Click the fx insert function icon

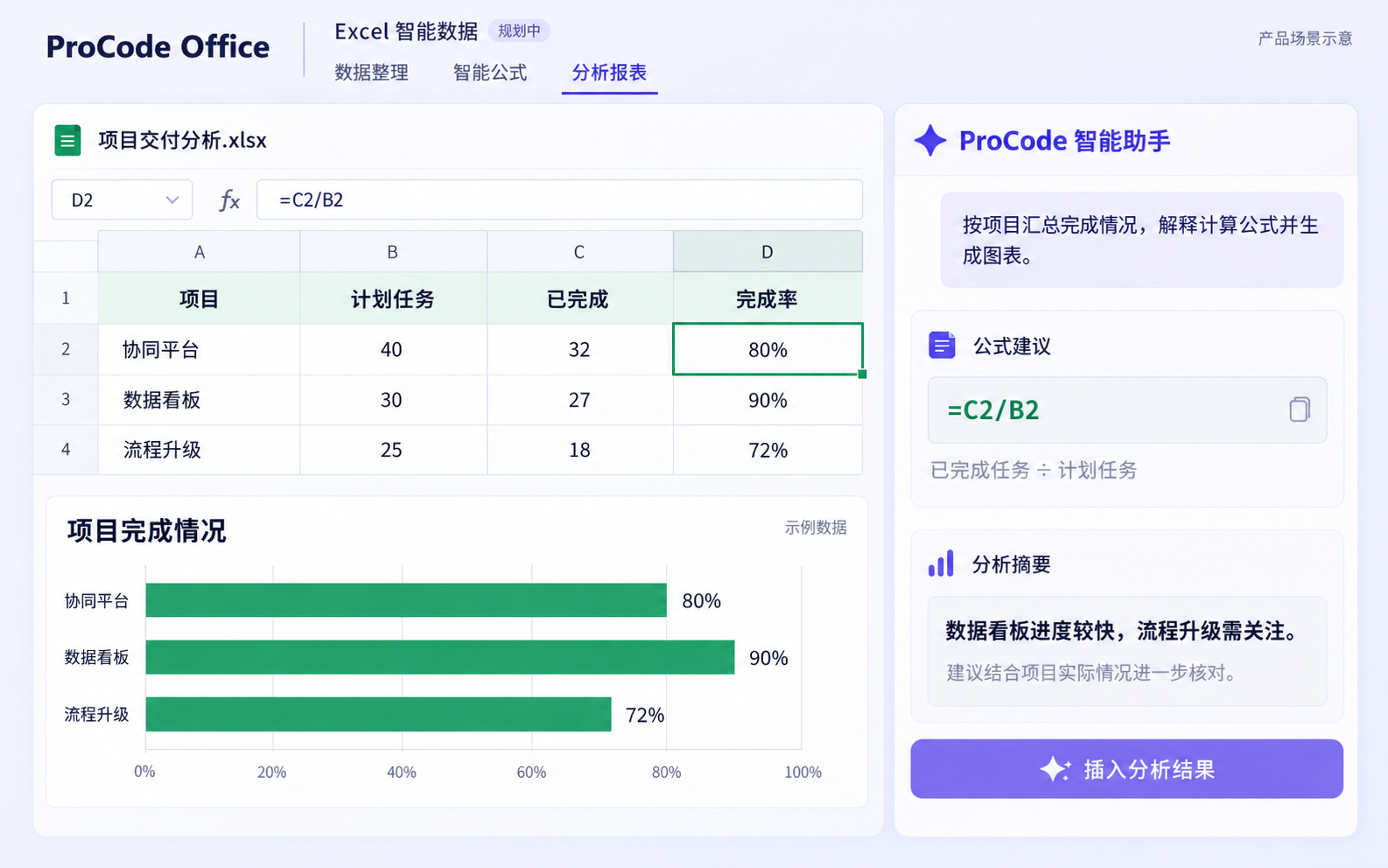[229, 200]
